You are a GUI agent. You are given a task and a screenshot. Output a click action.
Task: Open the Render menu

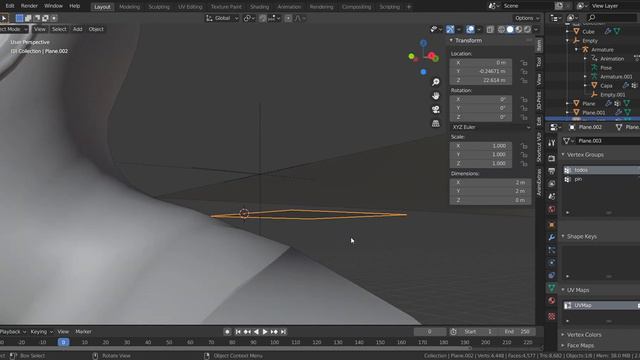(29, 6)
